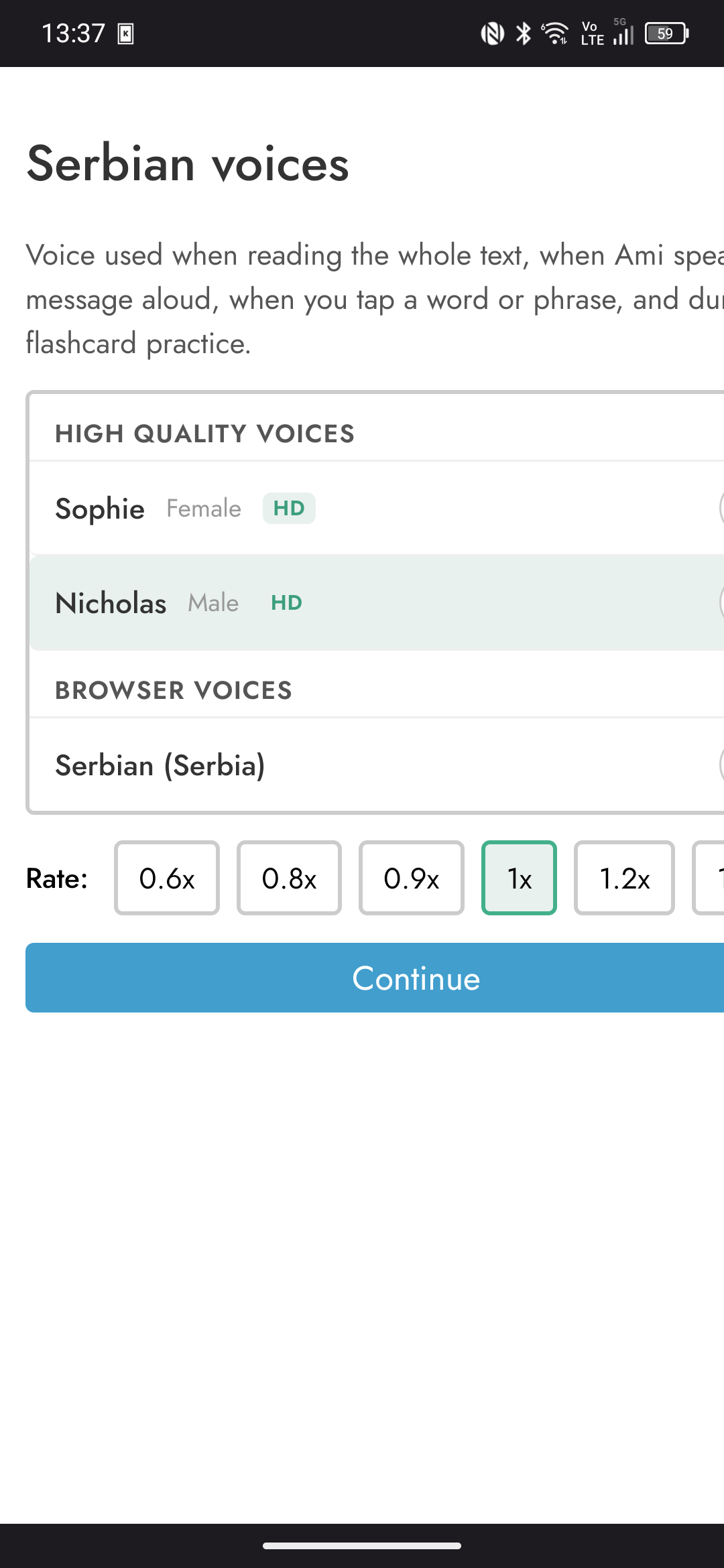Choose the Serbian (Serbia) browser voice

tap(377, 765)
